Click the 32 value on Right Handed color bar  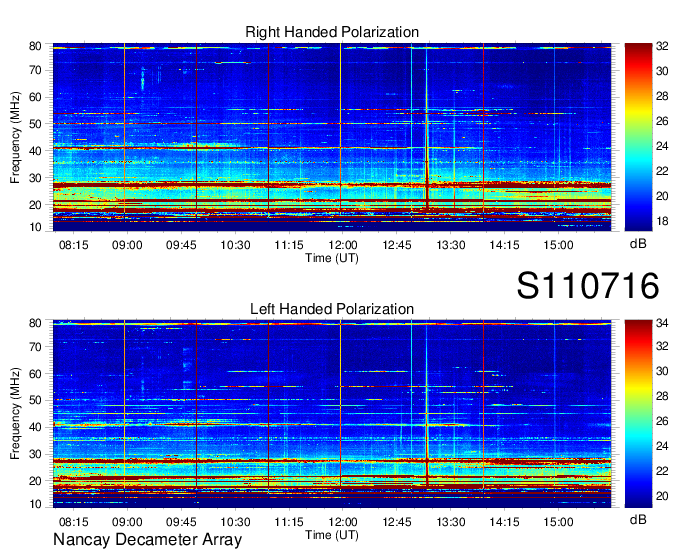[x=662, y=46]
